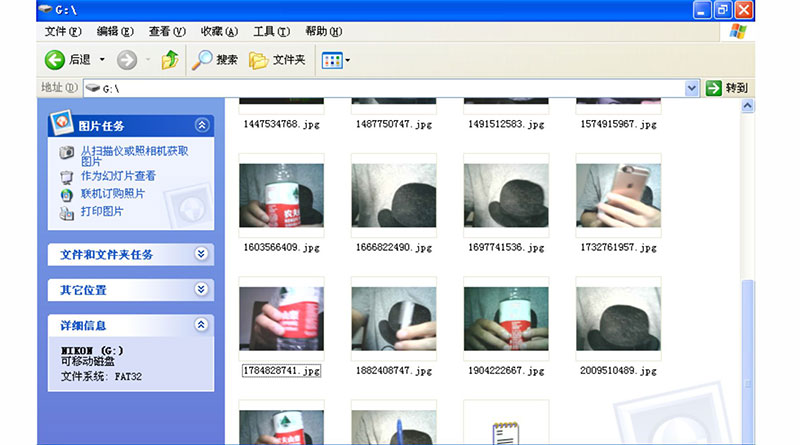The height and width of the screenshot is (445, 800).
Task: Click get pictures from scanner or camera link
Action: pyautogui.click(x=134, y=156)
